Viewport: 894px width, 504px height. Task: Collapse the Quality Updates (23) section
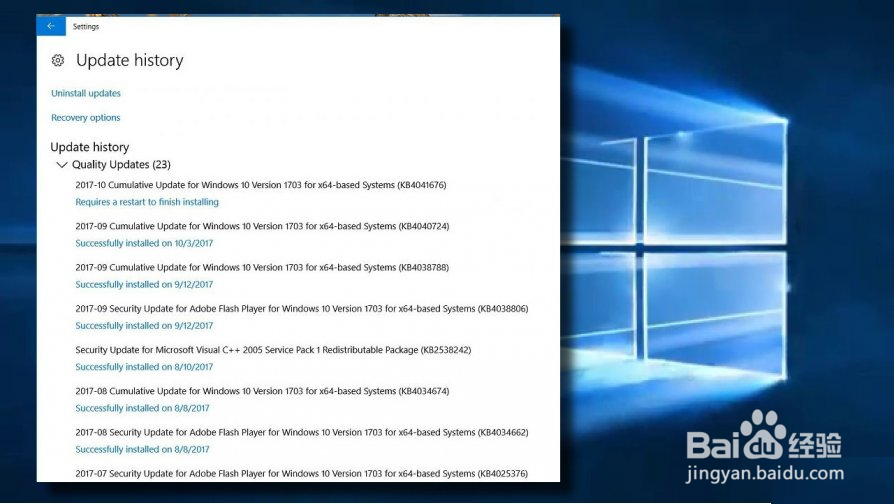tap(62, 165)
